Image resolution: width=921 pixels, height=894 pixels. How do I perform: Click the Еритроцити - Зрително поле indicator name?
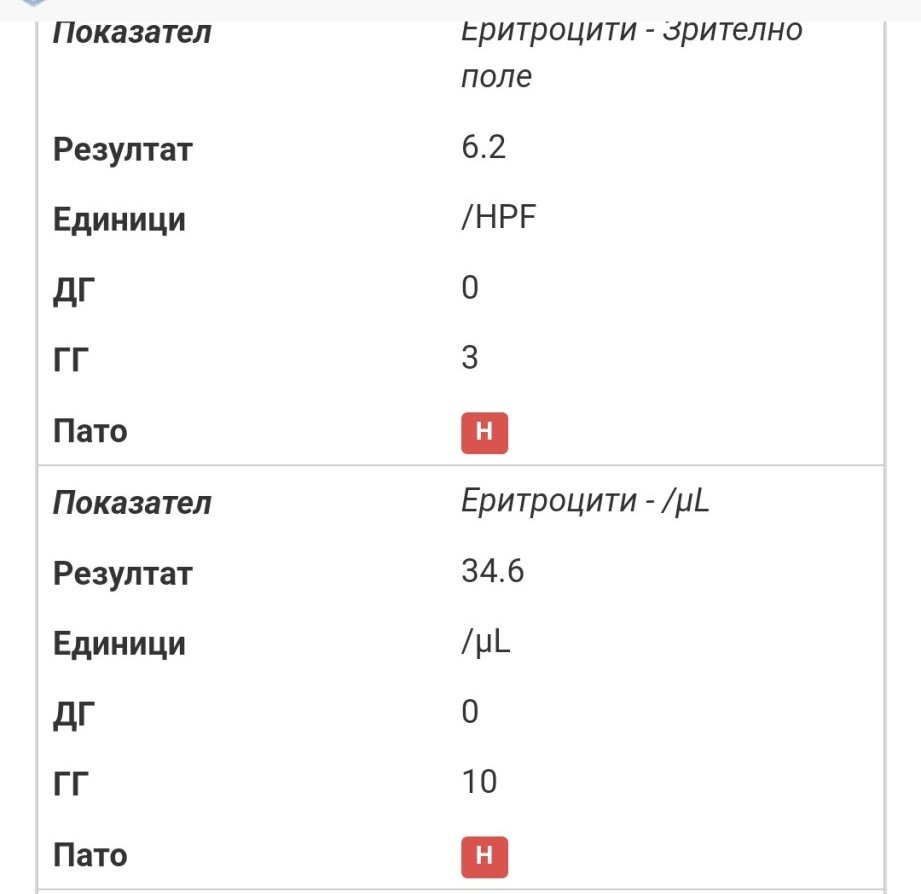click(631, 52)
